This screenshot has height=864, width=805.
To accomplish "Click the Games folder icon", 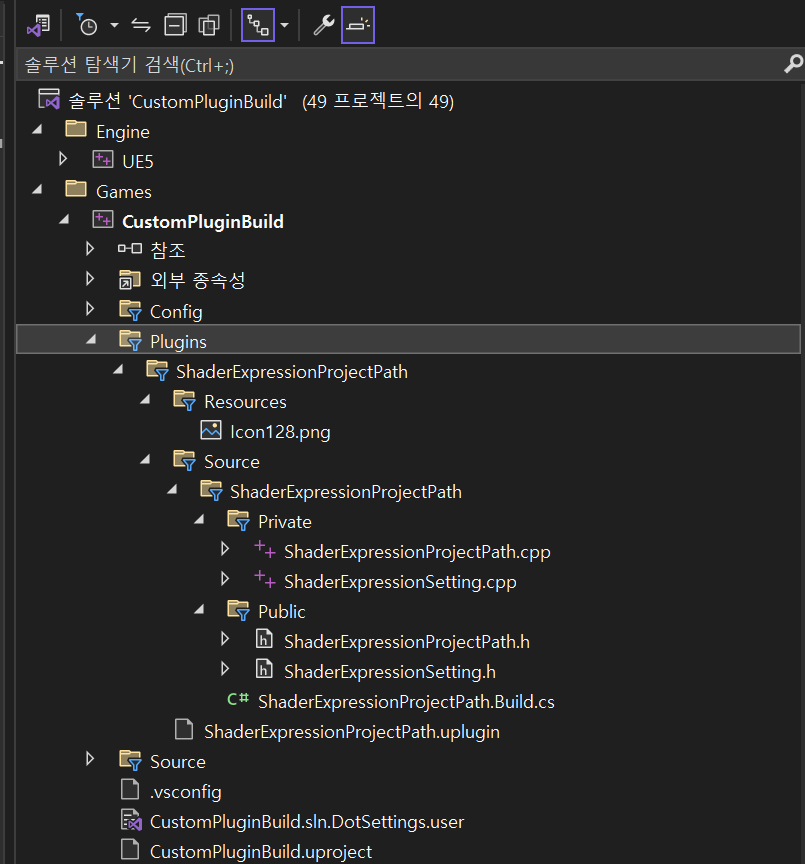I will pyautogui.click(x=76, y=190).
